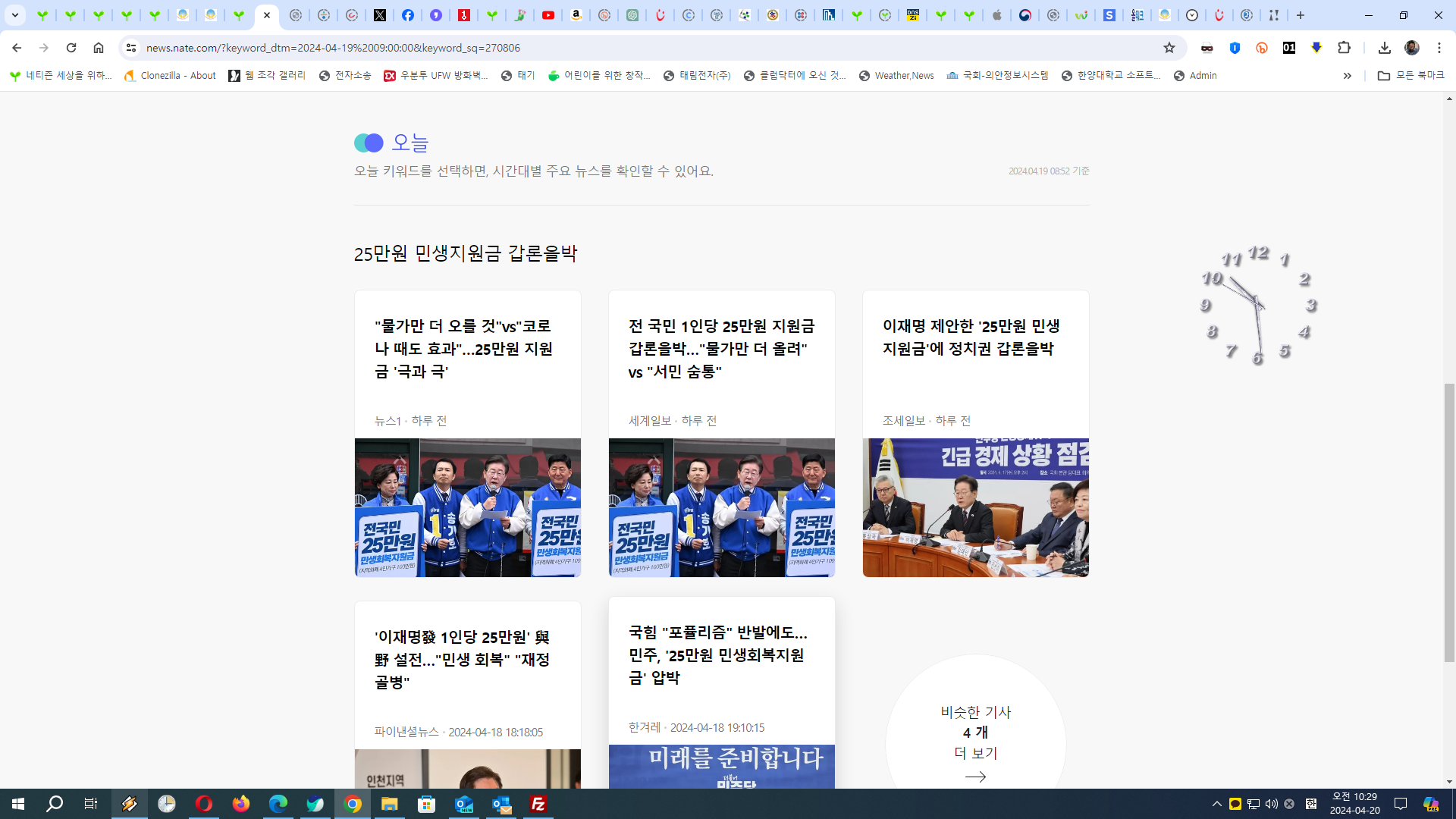Click the blue-yellow download arrow extension

tap(1316, 48)
